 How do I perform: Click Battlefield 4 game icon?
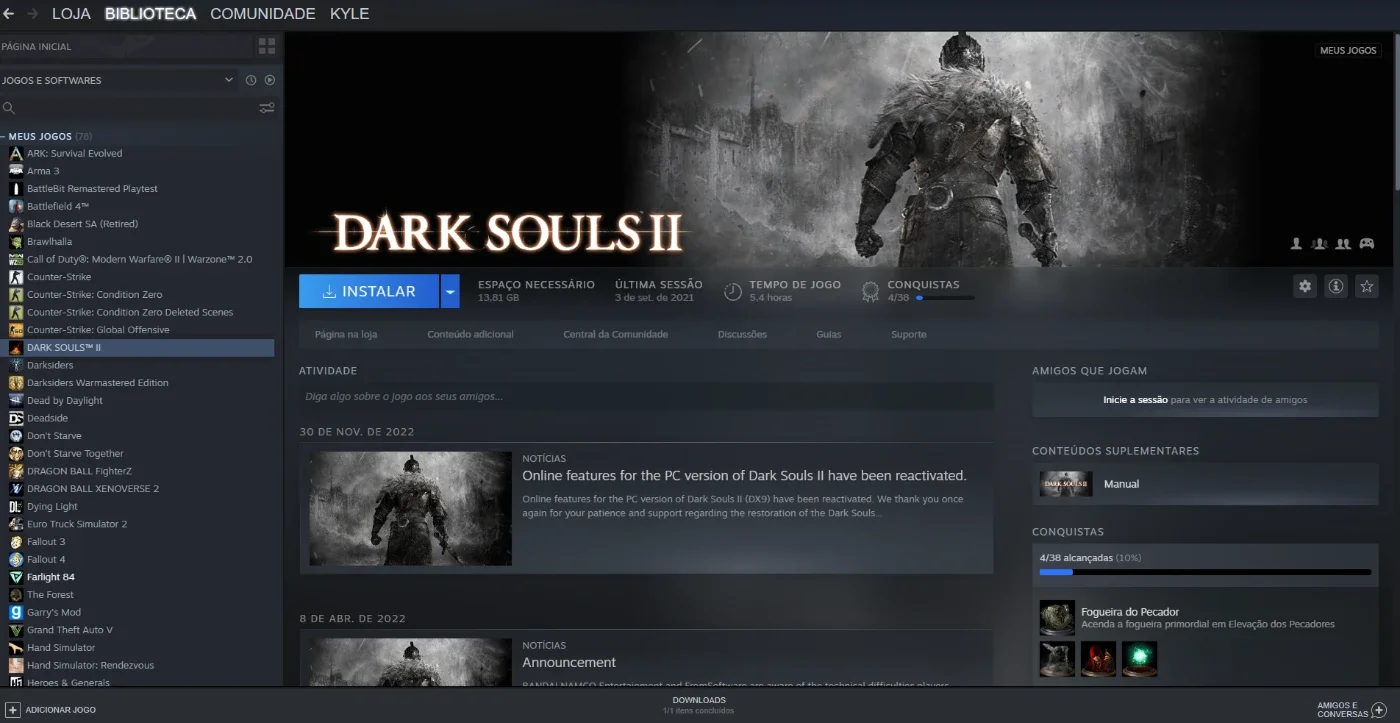pos(16,206)
